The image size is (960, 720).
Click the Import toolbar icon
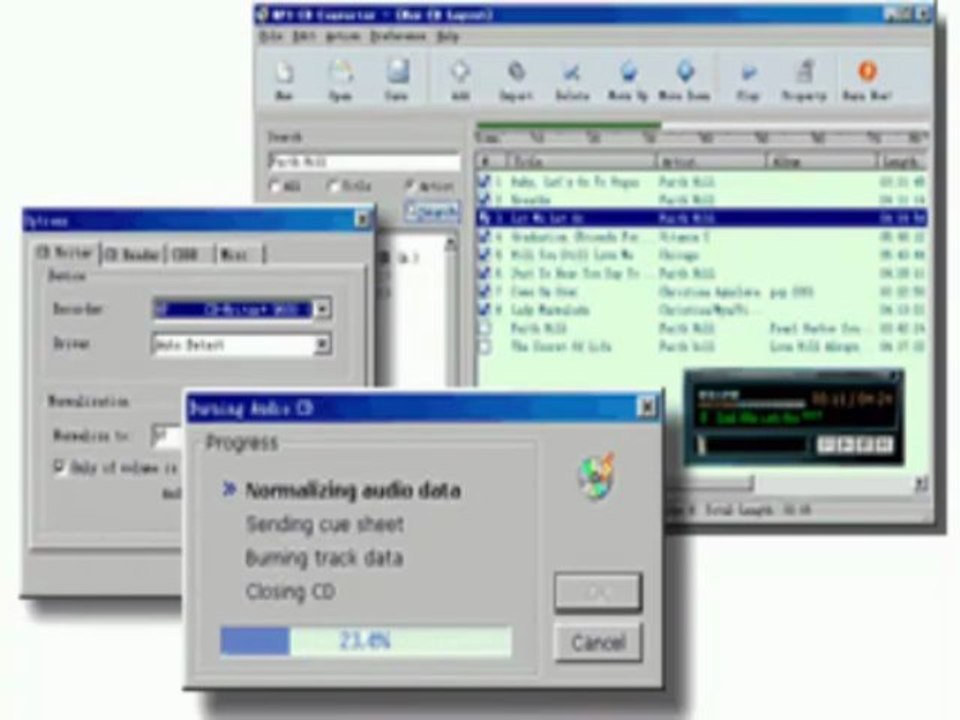pos(516,72)
